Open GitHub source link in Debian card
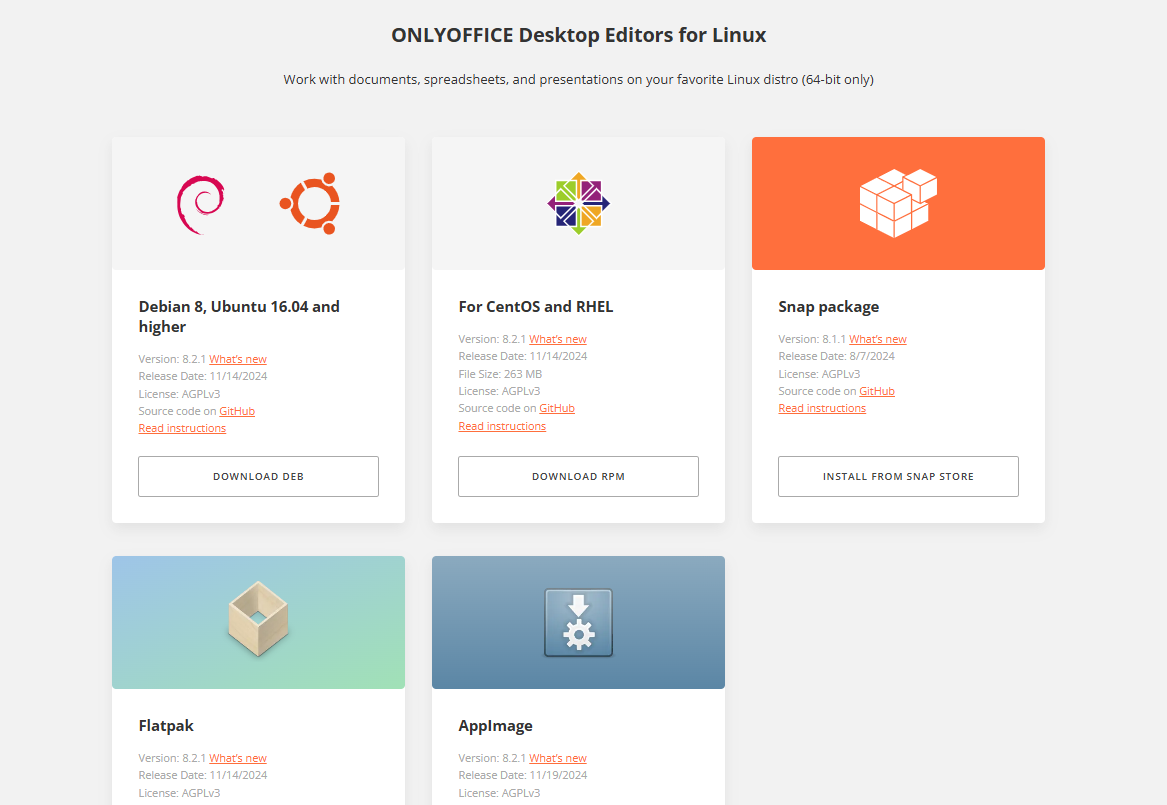This screenshot has width=1167, height=805. click(x=237, y=411)
